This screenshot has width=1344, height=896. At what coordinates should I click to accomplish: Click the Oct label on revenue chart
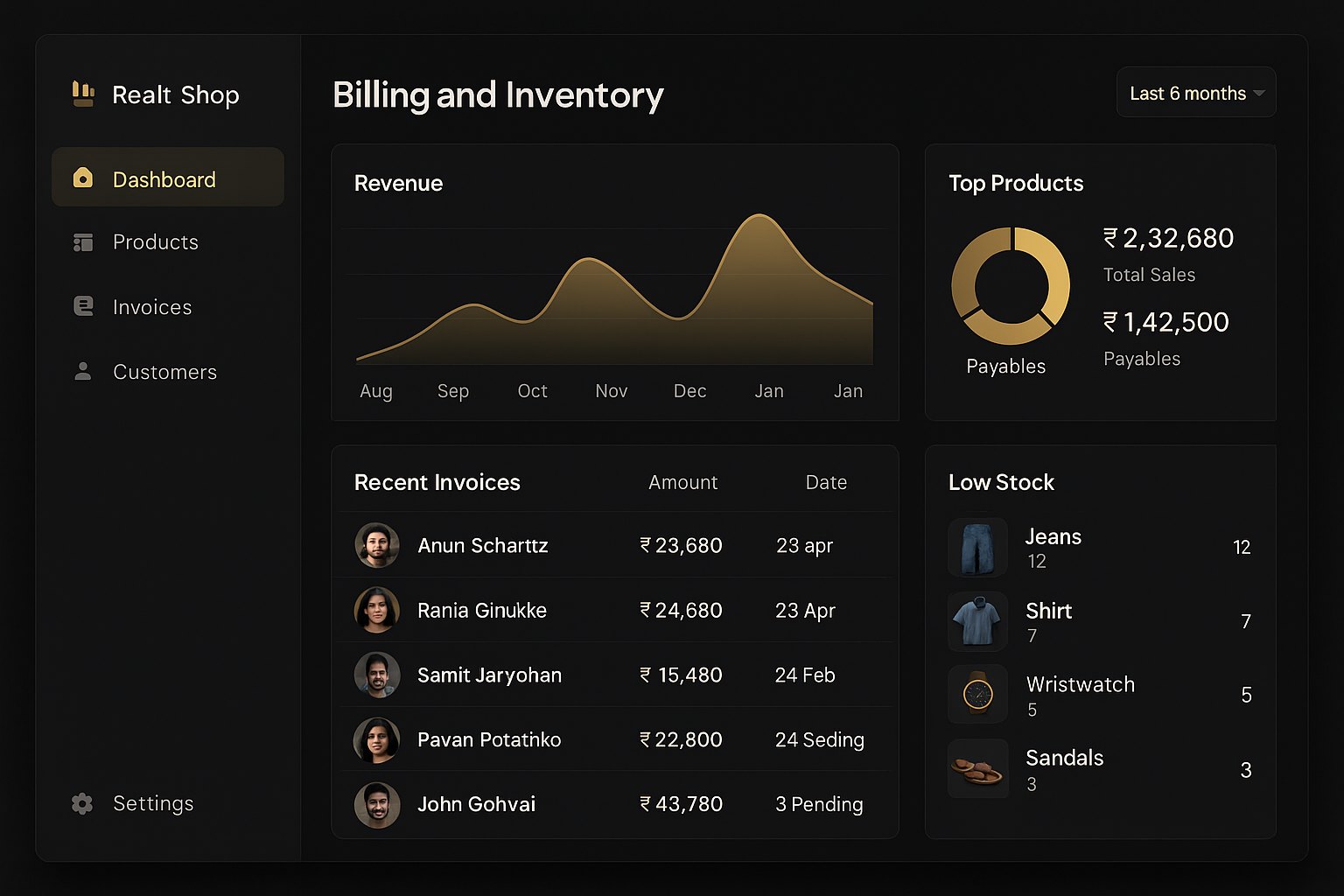532,391
